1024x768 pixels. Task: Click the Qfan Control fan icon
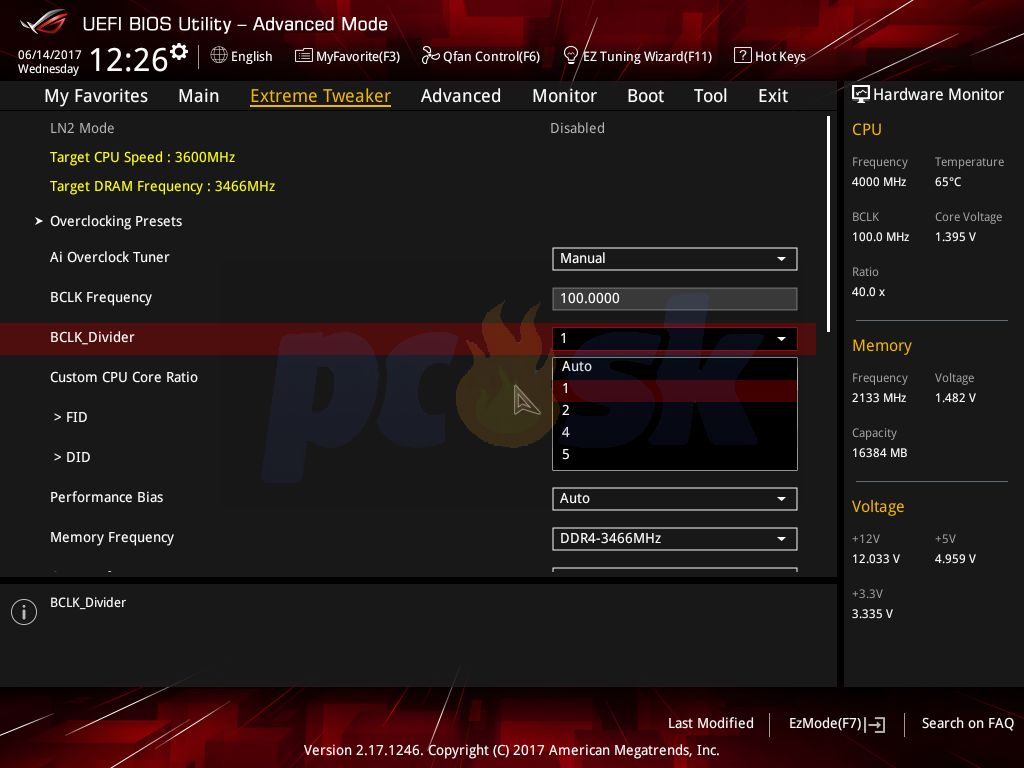pyautogui.click(x=430, y=56)
